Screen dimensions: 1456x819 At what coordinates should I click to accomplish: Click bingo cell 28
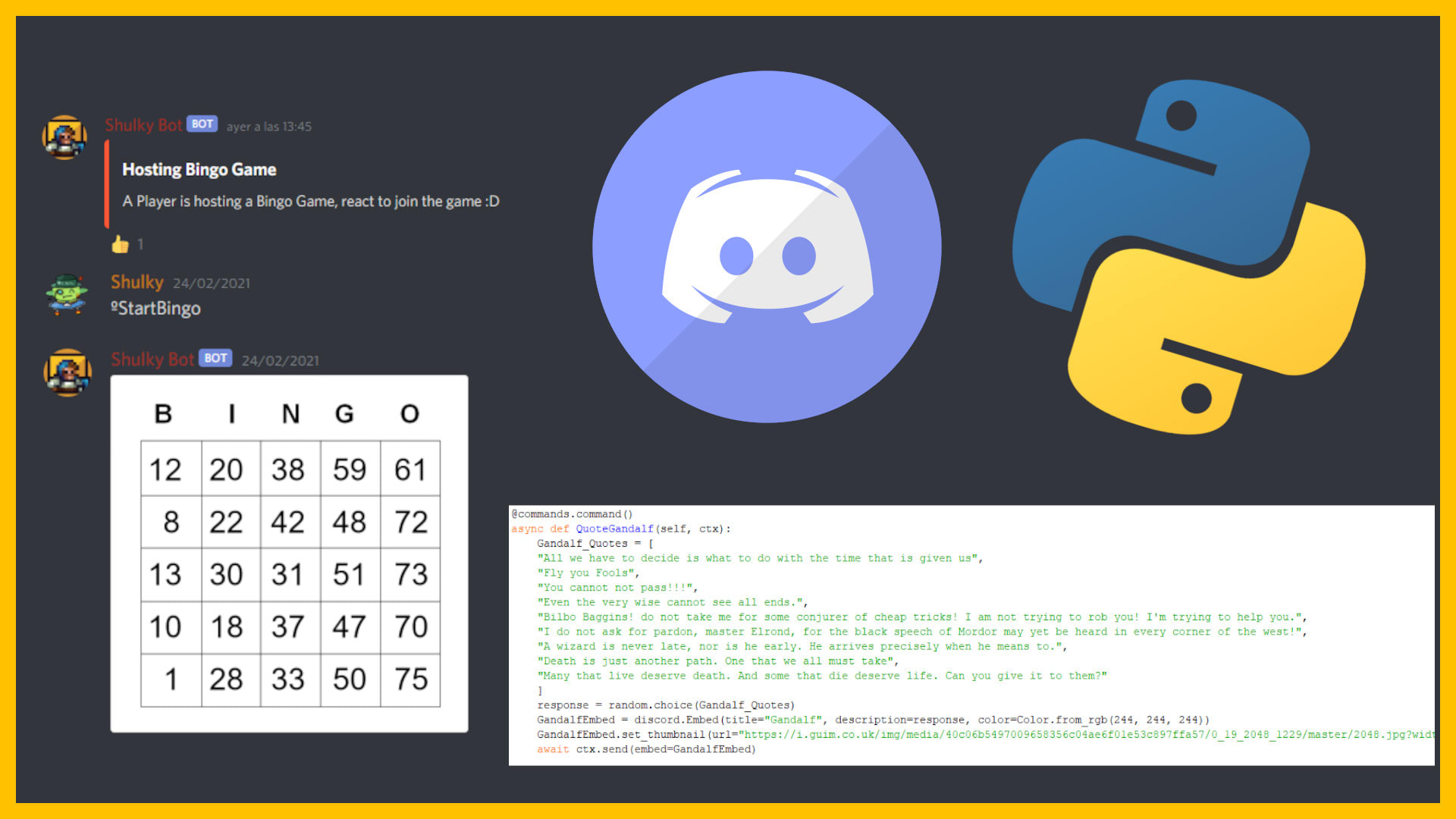click(231, 680)
